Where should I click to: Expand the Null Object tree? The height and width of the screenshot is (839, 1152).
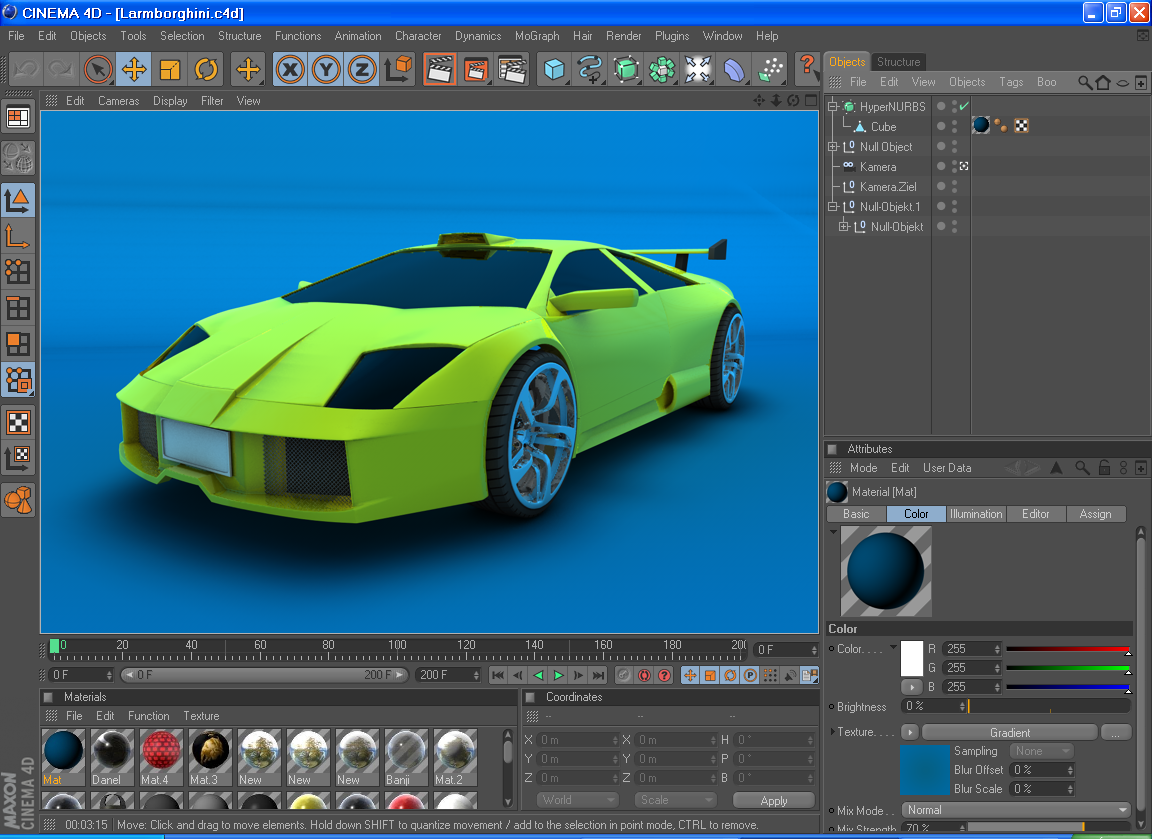tap(833, 147)
